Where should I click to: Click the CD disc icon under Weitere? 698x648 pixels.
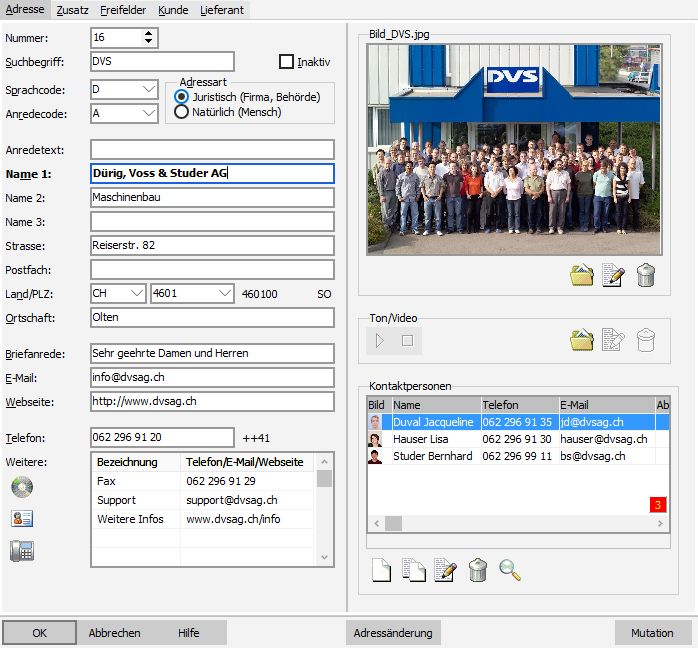click(21, 487)
